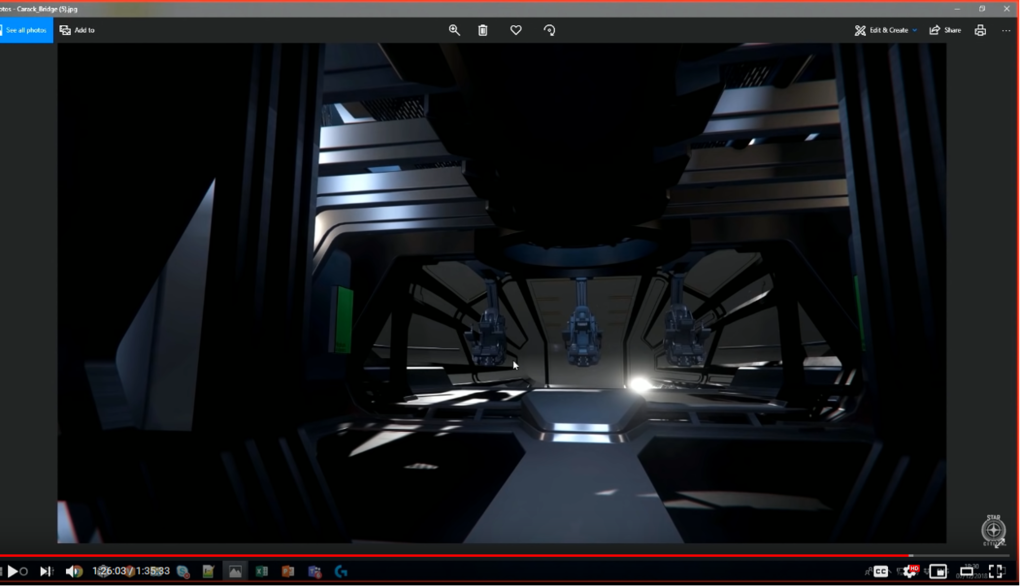
Task: Click the Share button
Action: coord(945,30)
